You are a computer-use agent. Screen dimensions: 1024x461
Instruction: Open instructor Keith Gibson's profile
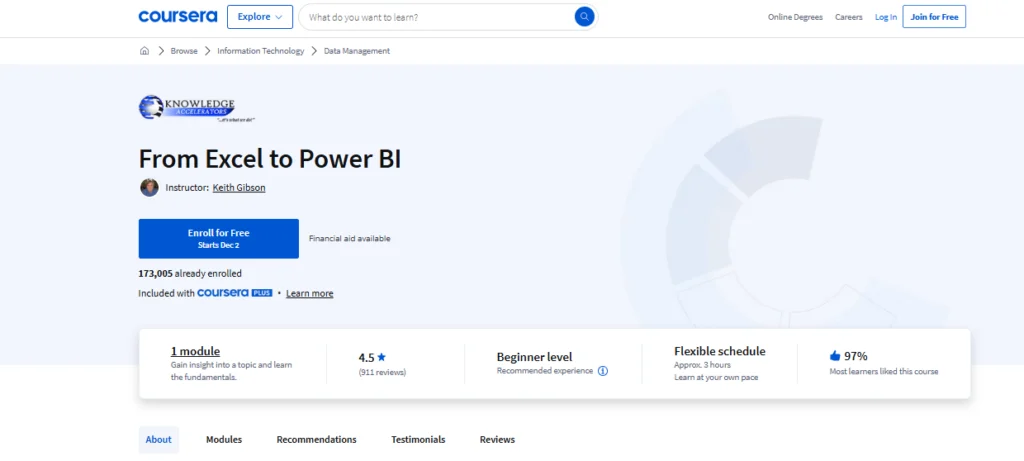[x=239, y=187]
